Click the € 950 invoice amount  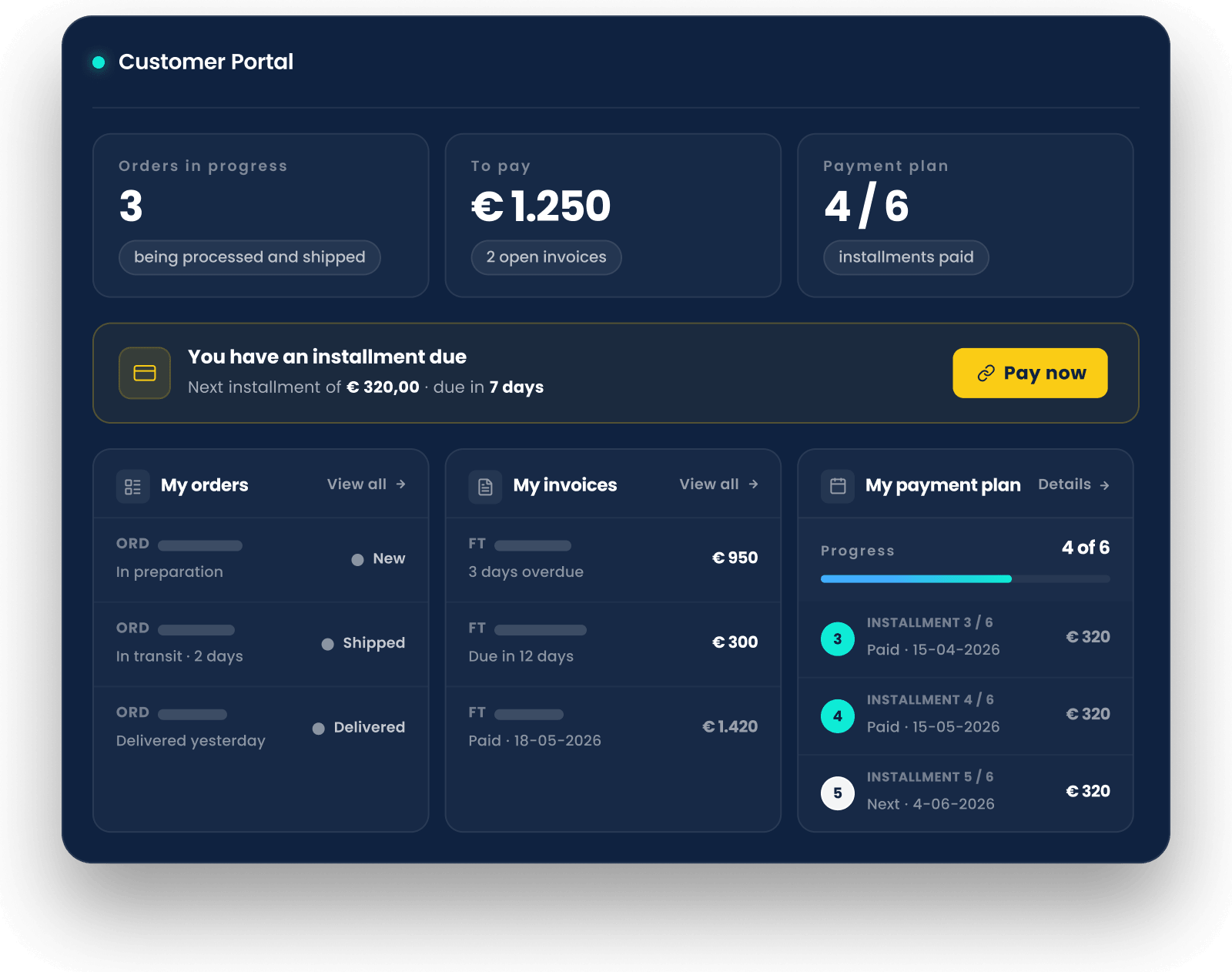tap(735, 558)
